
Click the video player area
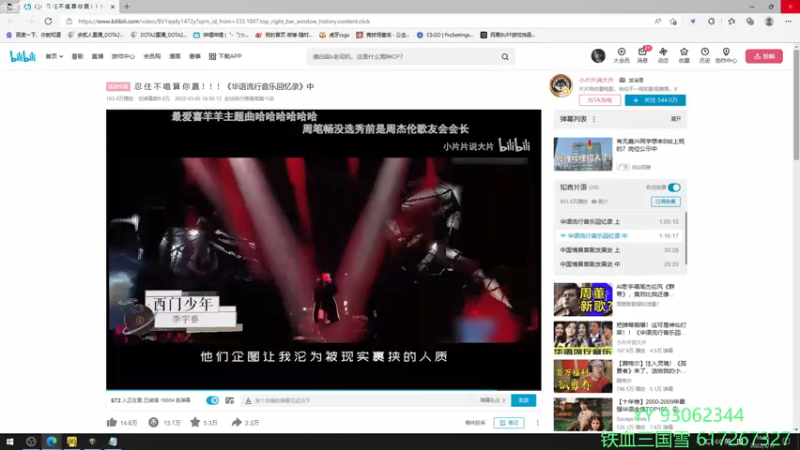(x=323, y=249)
